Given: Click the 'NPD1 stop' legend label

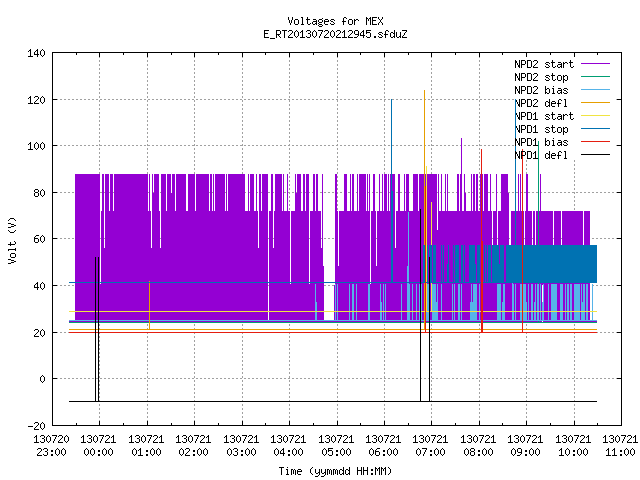Looking at the screenshot, I should [x=541, y=129].
